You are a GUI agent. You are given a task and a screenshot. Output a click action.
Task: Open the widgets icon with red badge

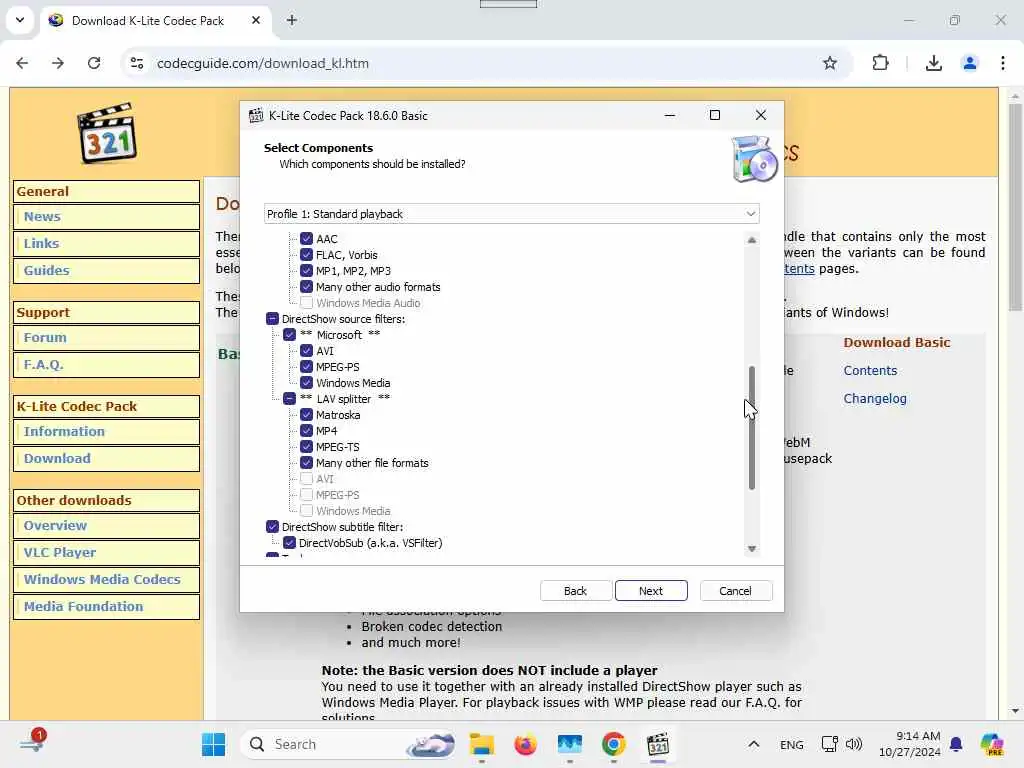click(31, 743)
